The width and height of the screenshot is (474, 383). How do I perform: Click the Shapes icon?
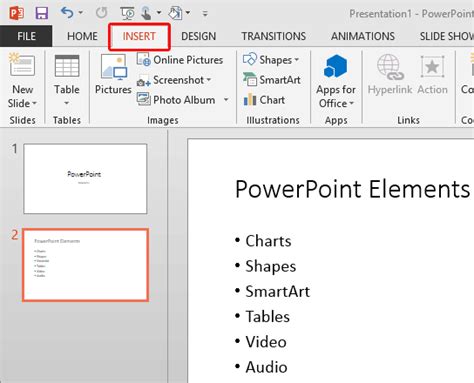250,59
